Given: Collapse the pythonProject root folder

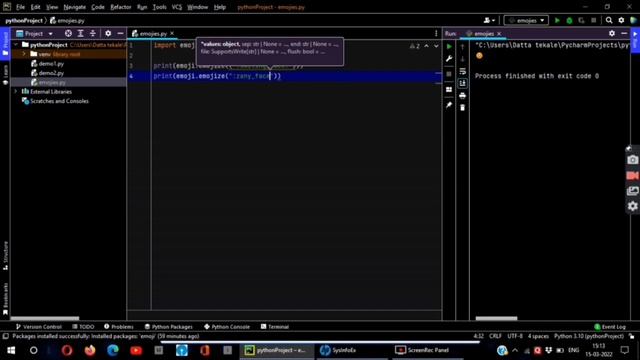Looking at the screenshot, I should tap(16, 44).
